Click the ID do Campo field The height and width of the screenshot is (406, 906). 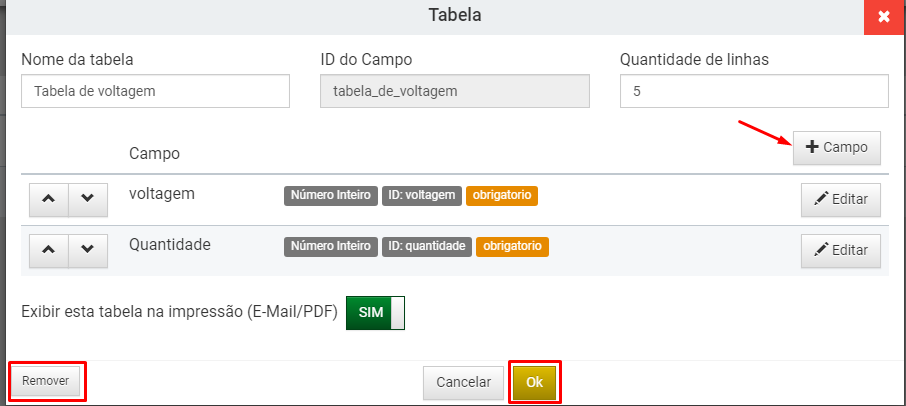(x=455, y=91)
